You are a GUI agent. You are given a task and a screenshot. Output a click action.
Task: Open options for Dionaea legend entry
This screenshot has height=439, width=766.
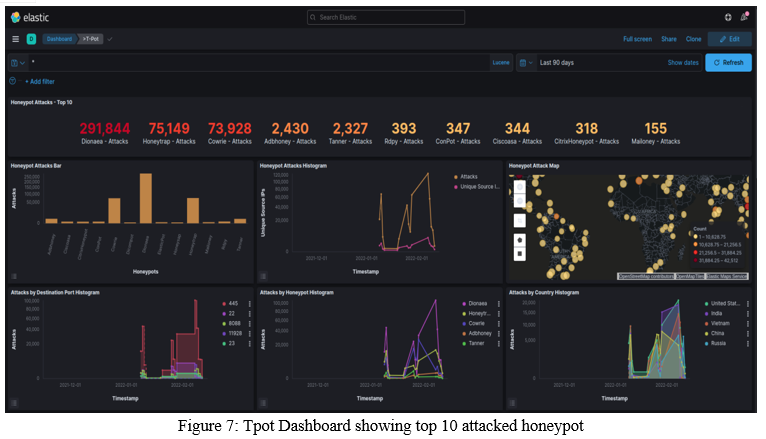click(x=499, y=304)
